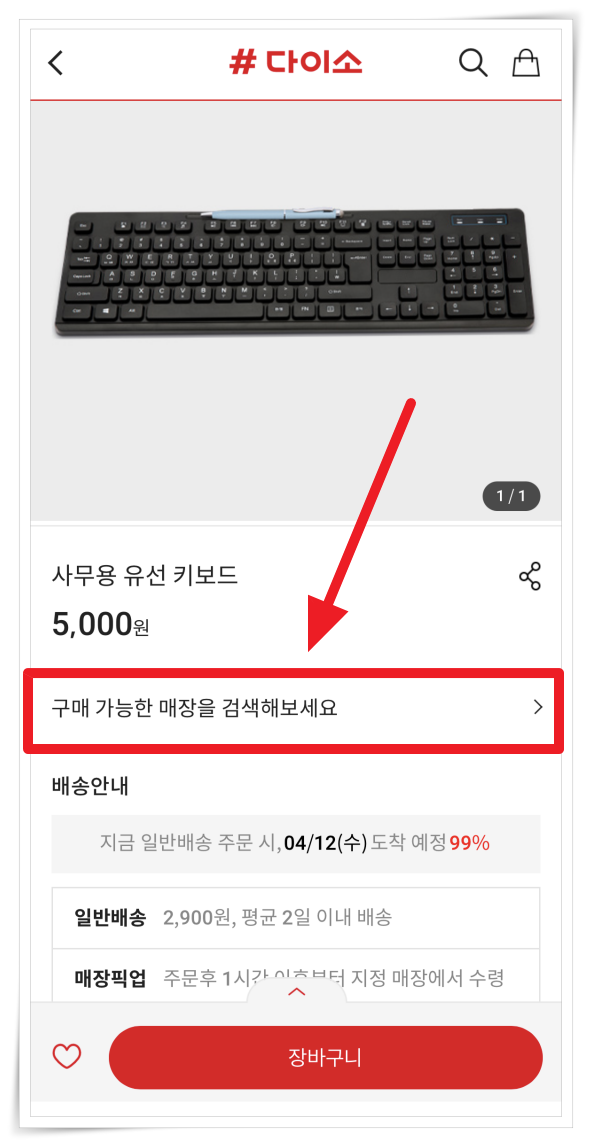Viewport: 592px width, 1147px height.
Task: View the keyboard product image
Action: (294, 272)
